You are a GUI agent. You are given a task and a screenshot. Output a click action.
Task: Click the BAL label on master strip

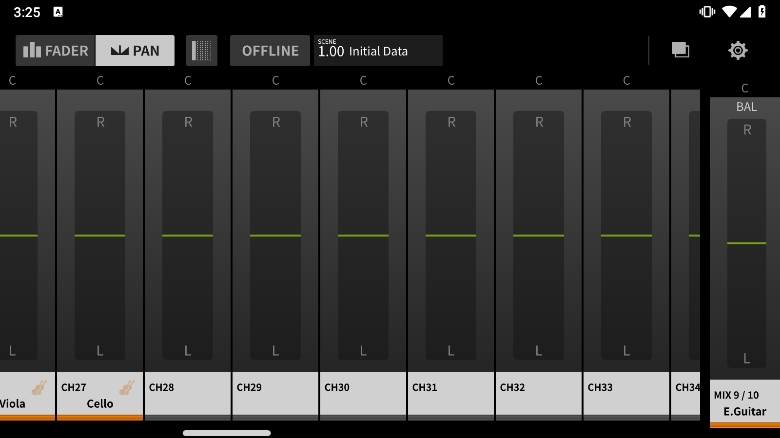click(746, 107)
